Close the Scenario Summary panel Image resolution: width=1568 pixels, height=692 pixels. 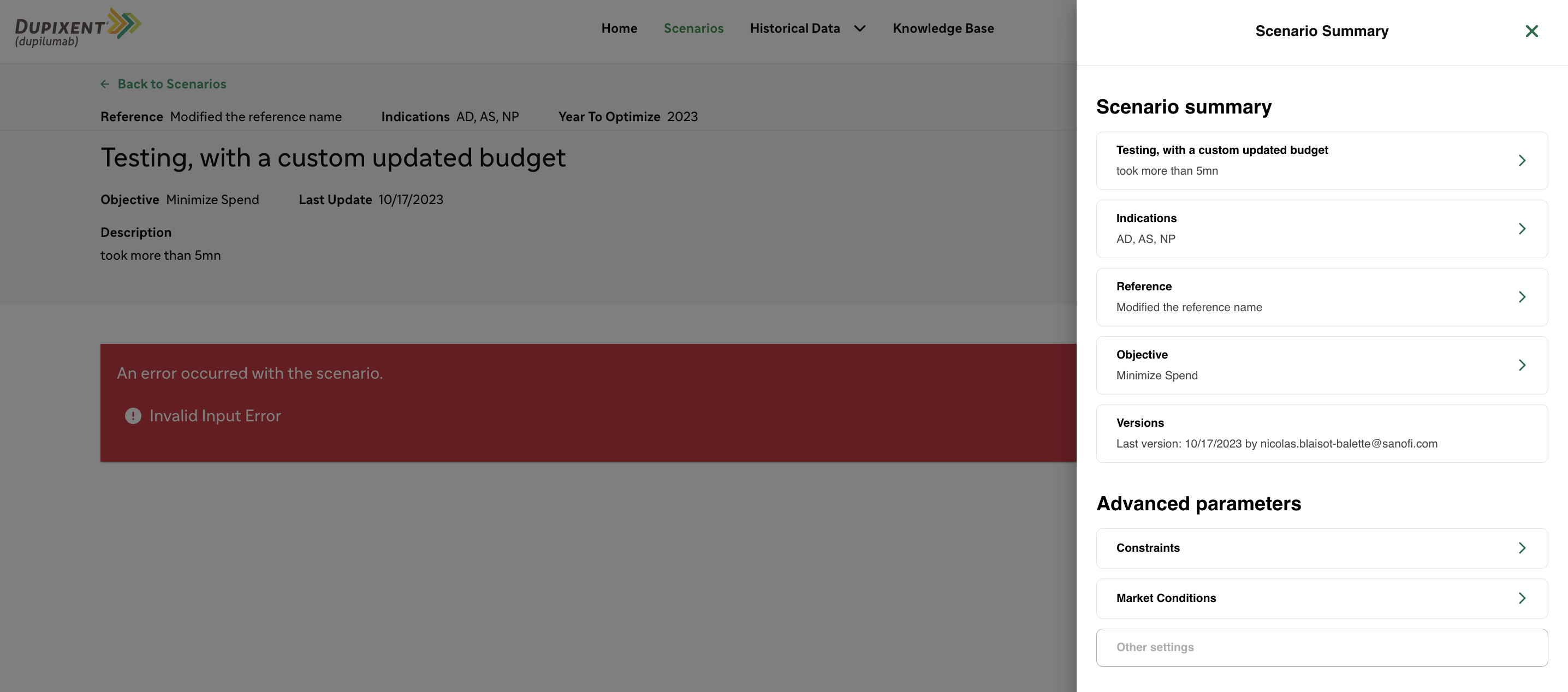[1531, 31]
